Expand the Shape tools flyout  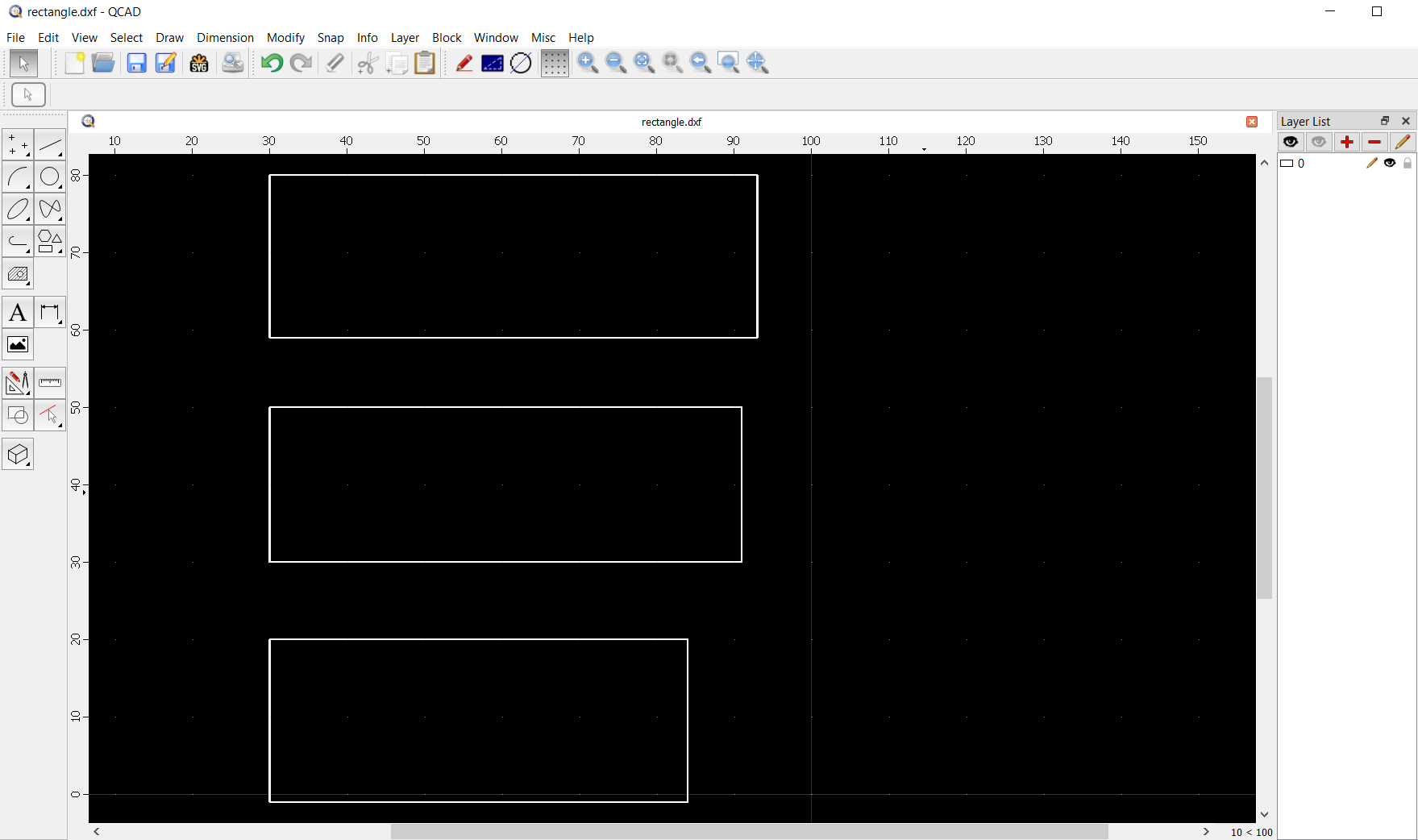point(50,242)
